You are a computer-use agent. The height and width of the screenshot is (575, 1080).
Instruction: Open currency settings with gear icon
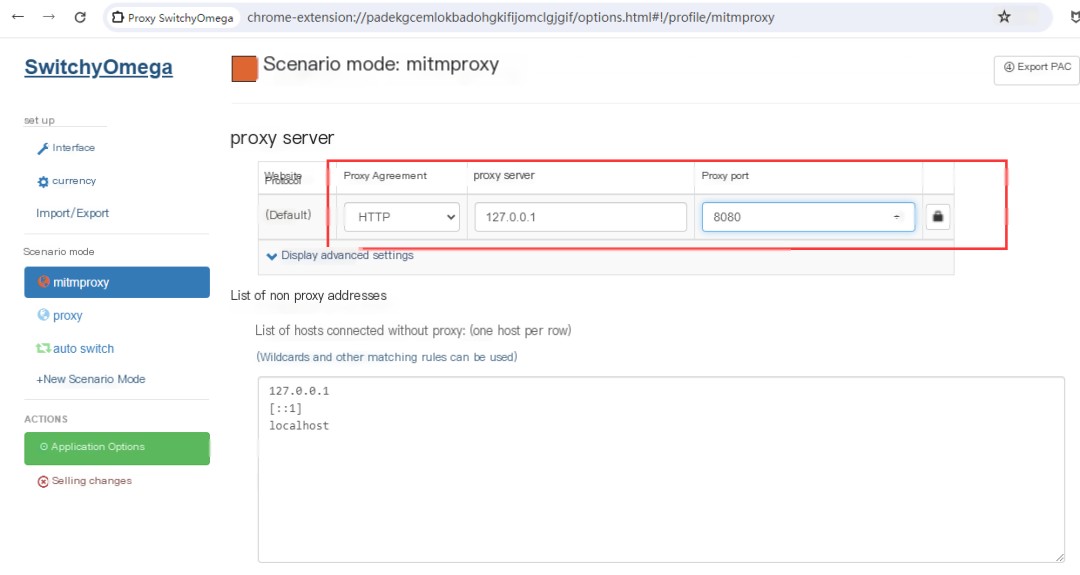coord(66,181)
